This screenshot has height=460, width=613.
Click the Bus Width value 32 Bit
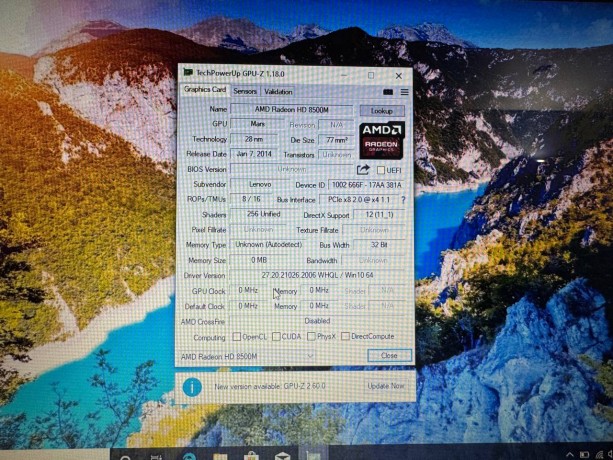coord(378,245)
